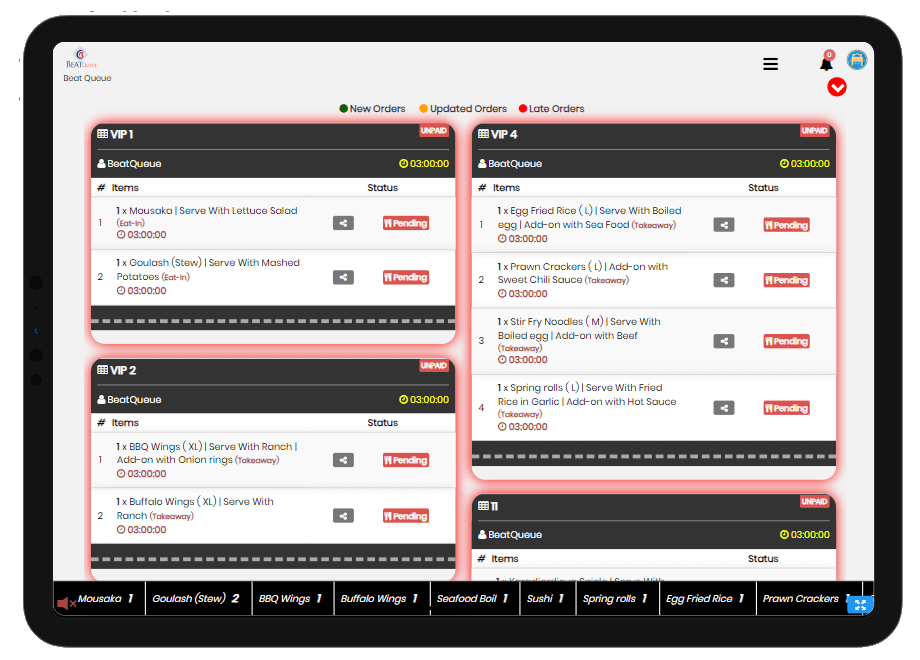Click the user profile avatar

click(x=857, y=60)
